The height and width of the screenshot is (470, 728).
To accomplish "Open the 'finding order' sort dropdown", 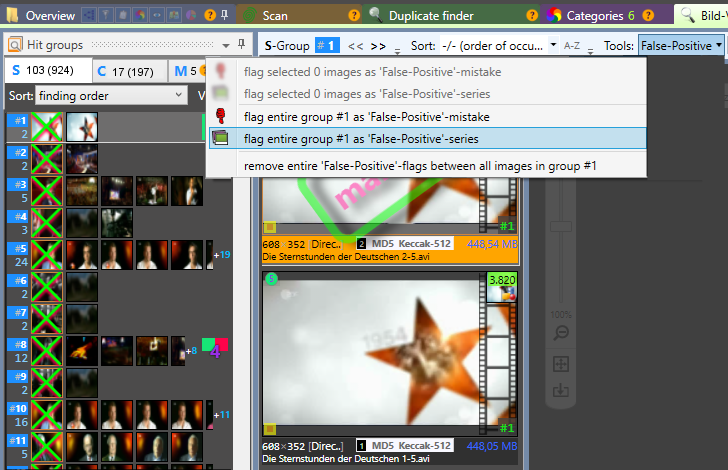I will [x=111, y=96].
